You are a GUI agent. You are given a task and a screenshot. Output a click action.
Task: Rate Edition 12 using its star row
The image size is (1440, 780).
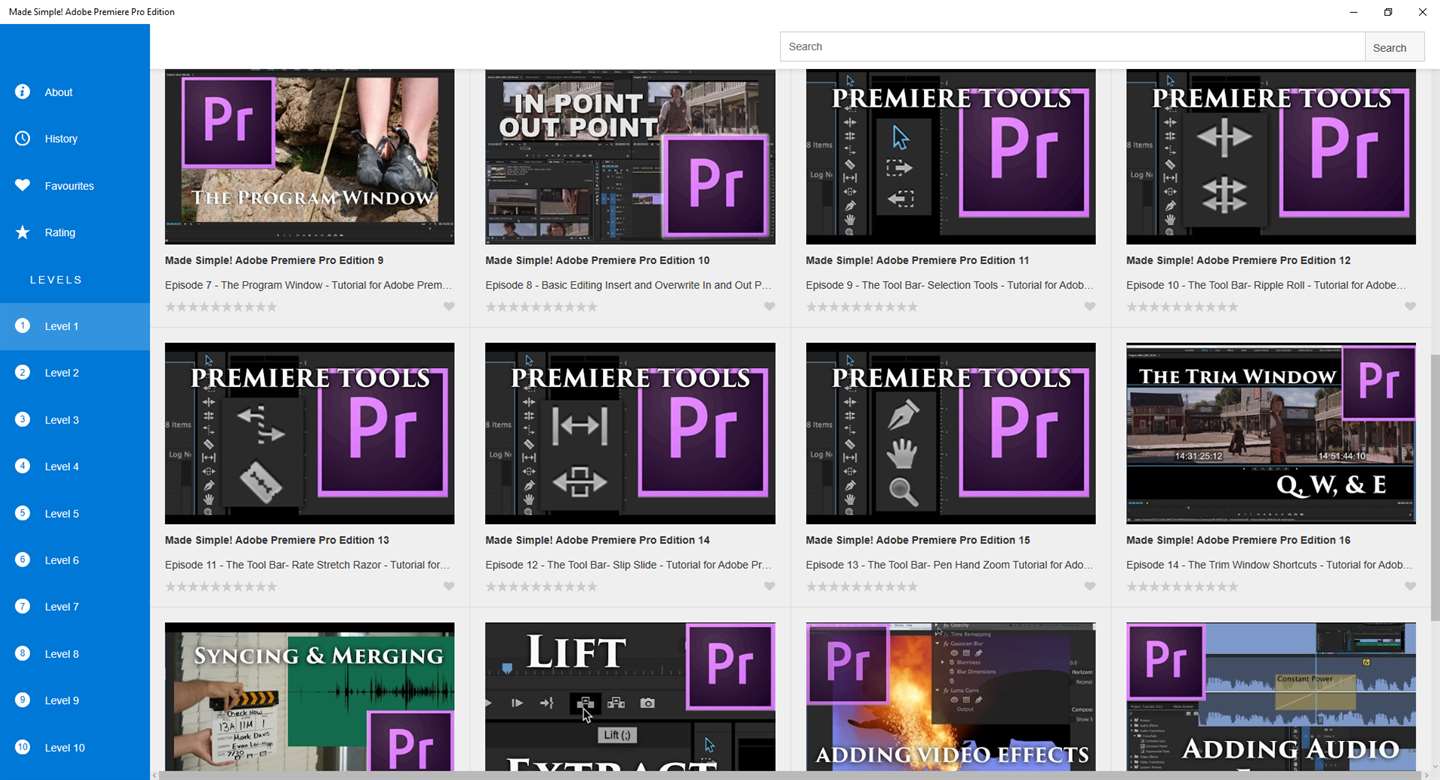tap(1182, 307)
